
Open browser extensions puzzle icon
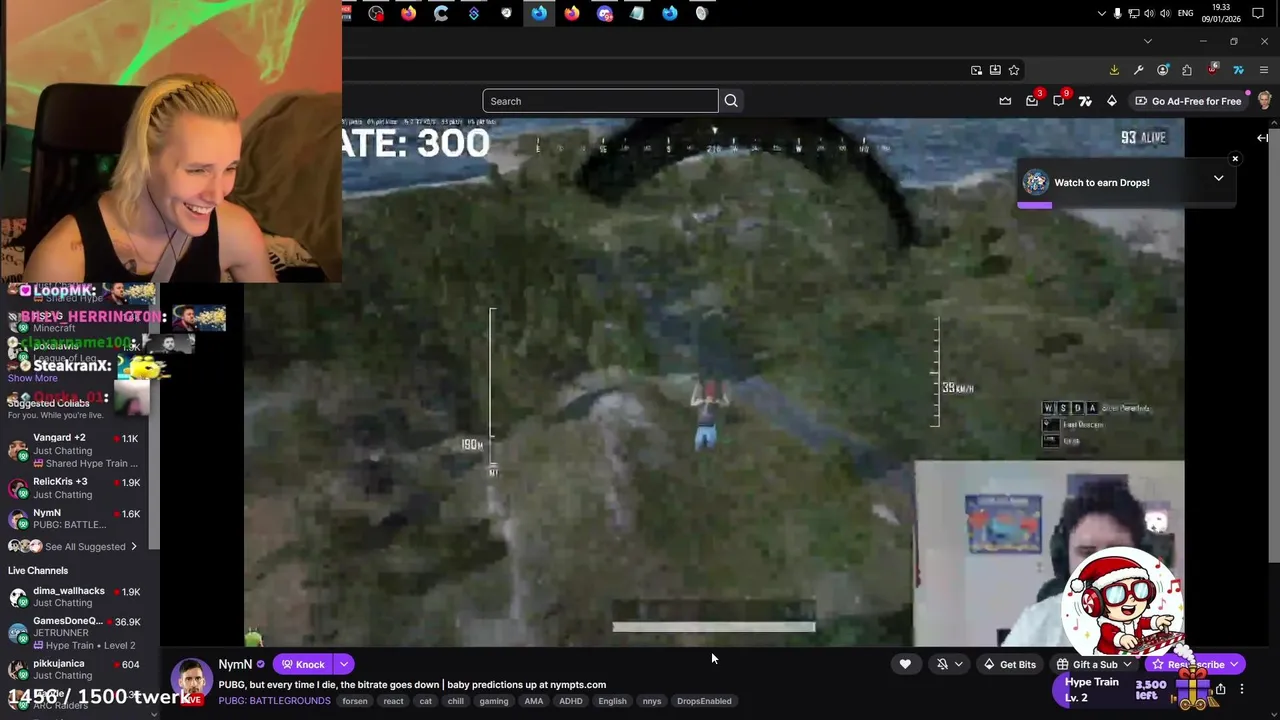pos(1187,70)
